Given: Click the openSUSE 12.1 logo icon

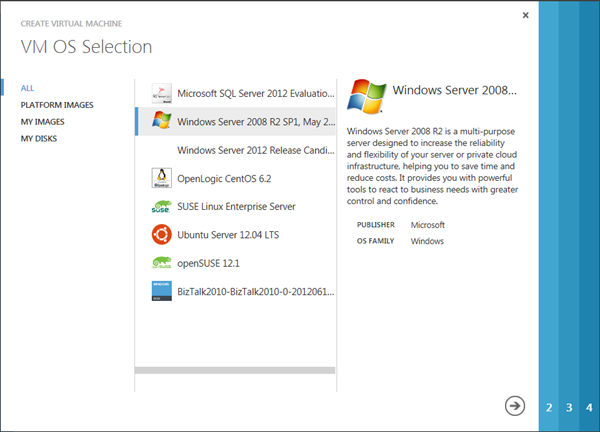Looking at the screenshot, I should click(x=161, y=263).
